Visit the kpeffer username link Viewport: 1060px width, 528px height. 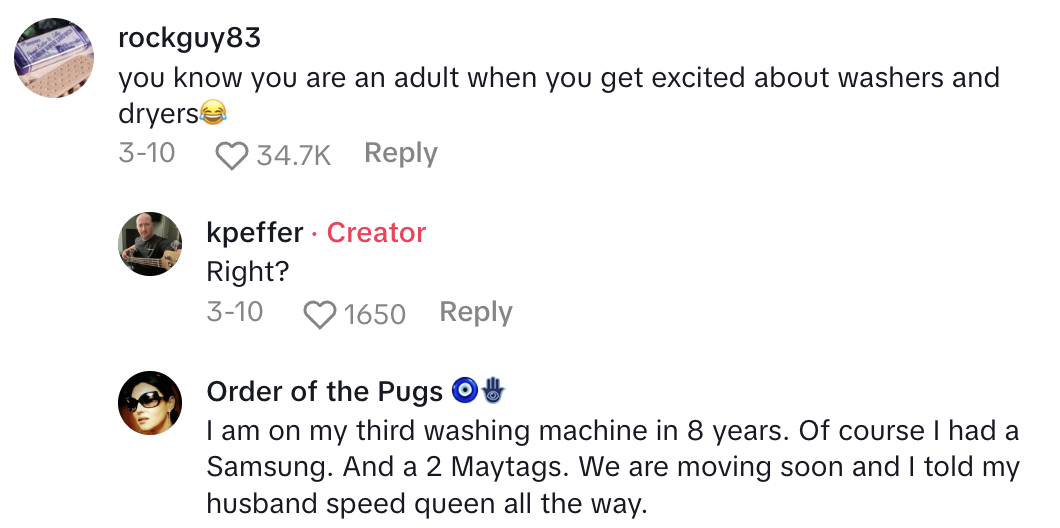pyautogui.click(x=254, y=232)
